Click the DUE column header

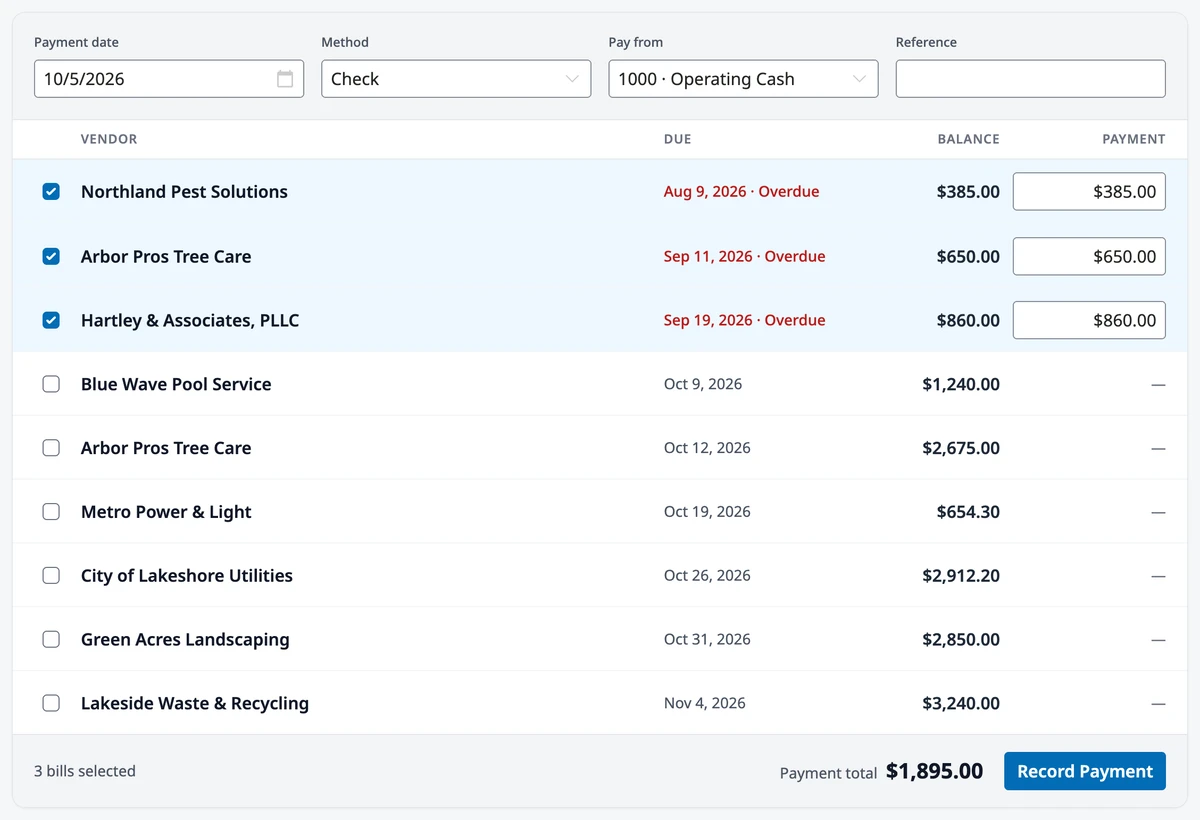677,139
